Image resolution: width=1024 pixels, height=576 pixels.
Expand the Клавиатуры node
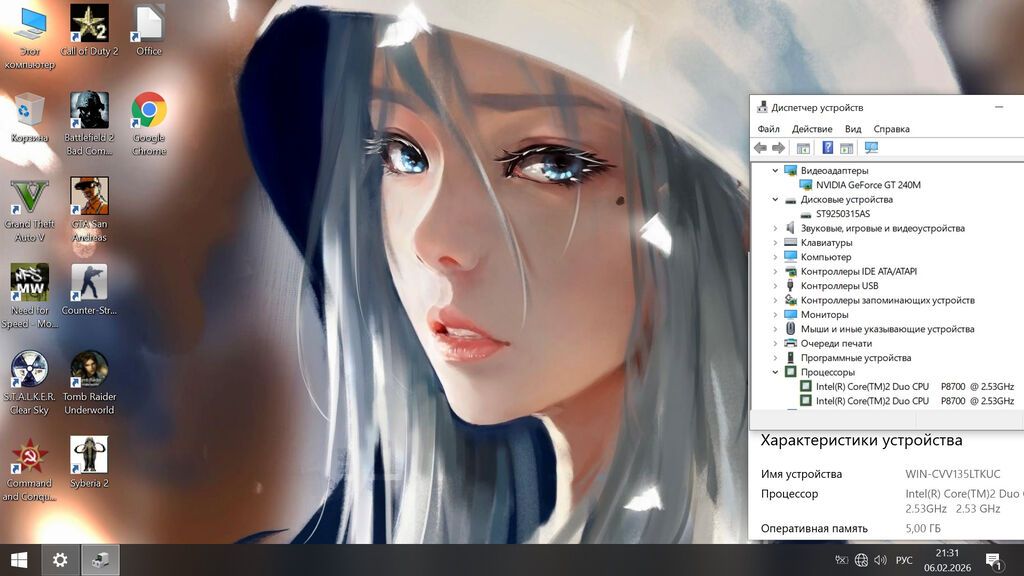tap(775, 242)
